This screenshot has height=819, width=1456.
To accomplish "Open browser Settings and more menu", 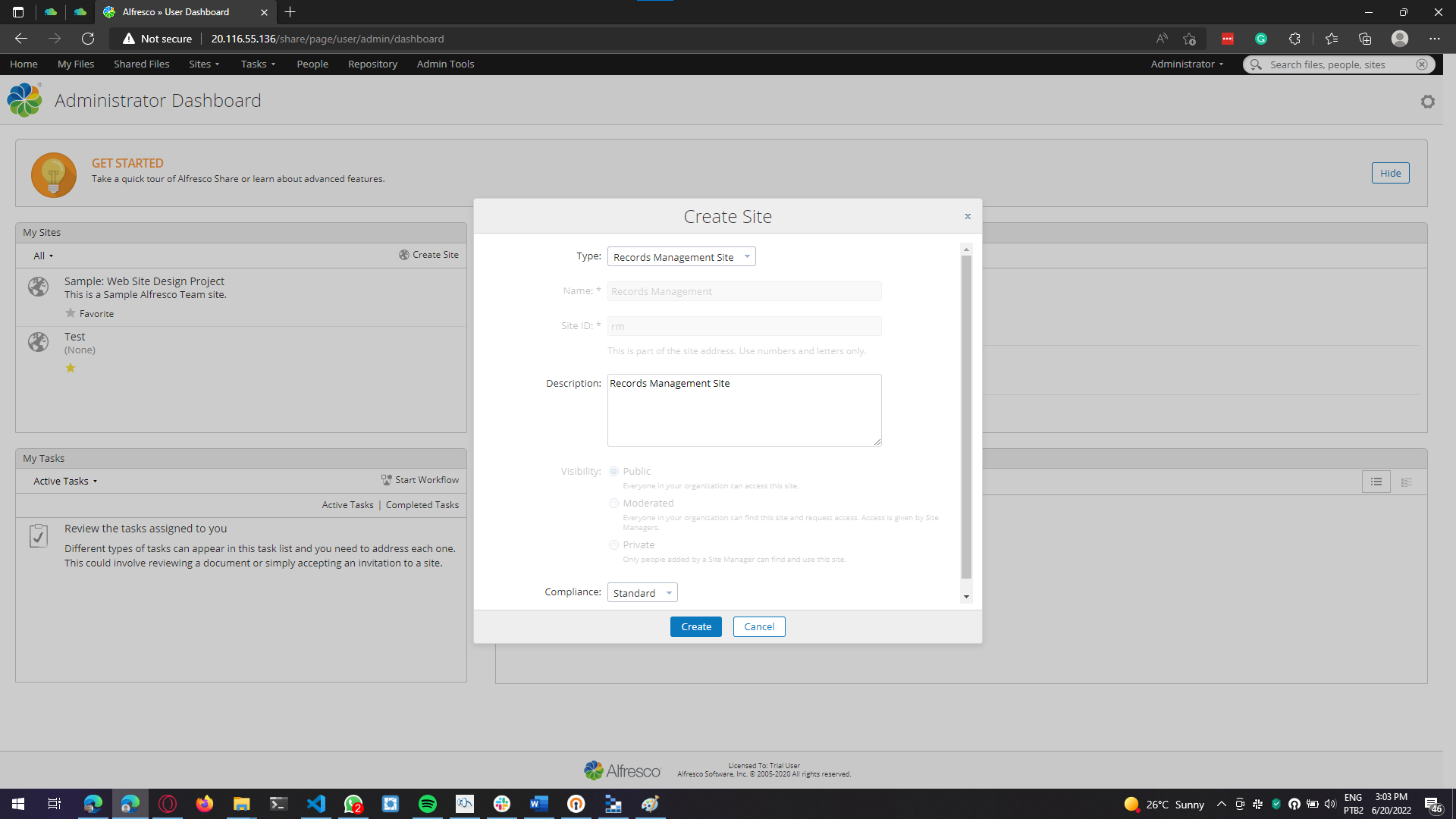I will (1434, 39).
